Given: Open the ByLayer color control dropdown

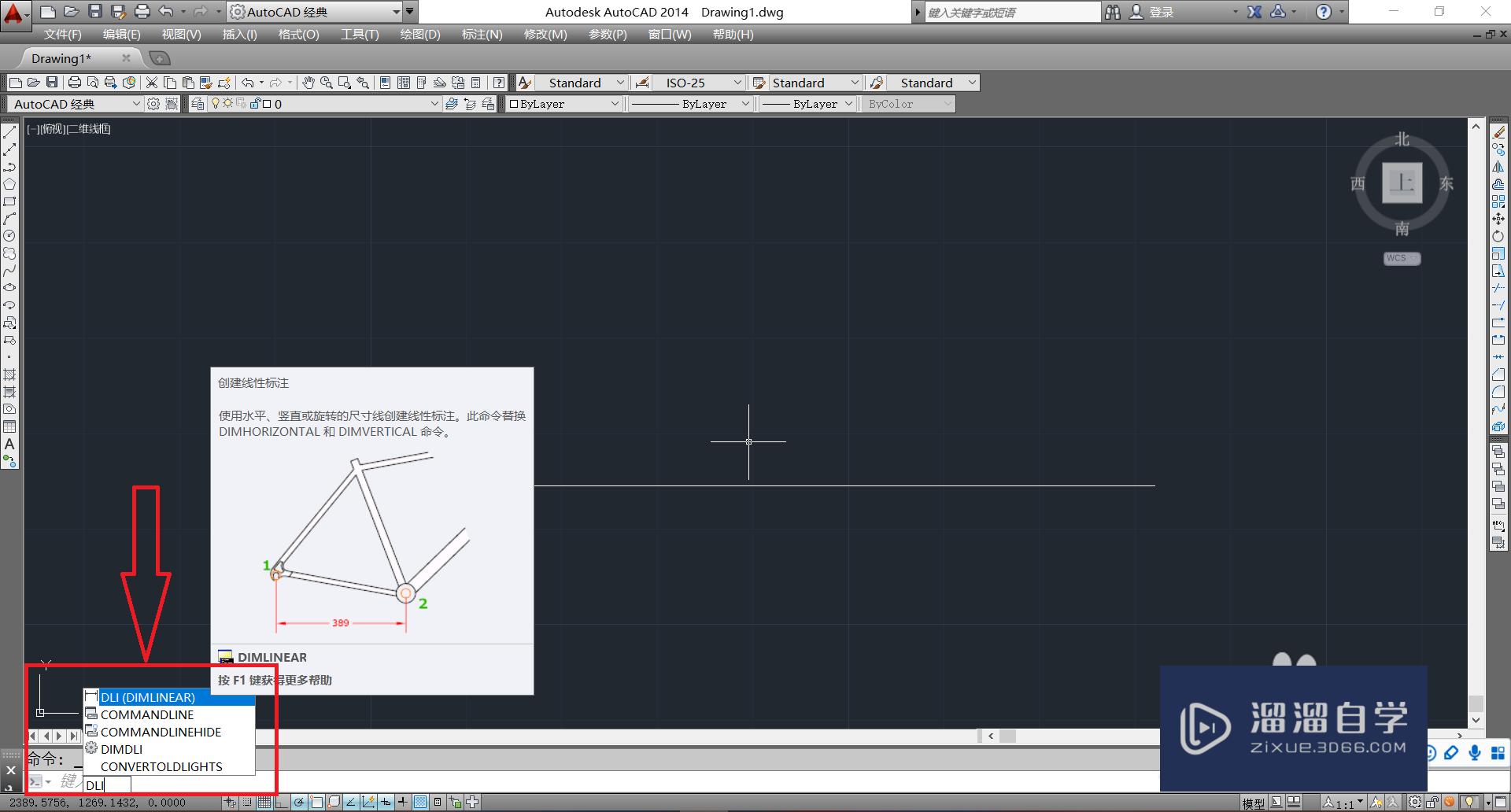Looking at the screenshot, I should click(615, 104).
